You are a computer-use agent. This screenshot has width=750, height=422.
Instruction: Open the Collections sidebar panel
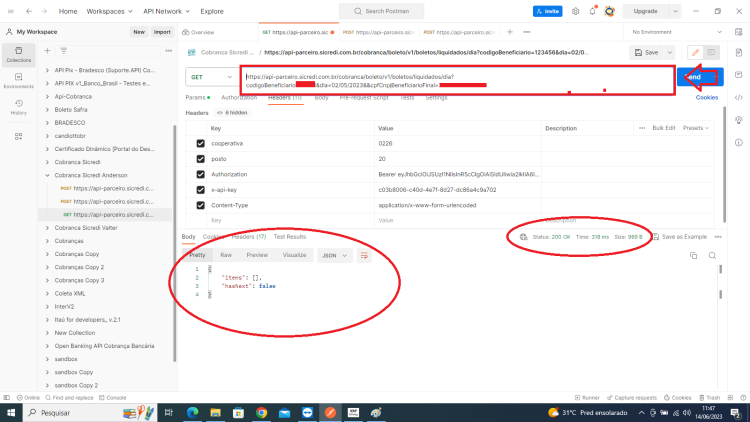tap(19, 55)
